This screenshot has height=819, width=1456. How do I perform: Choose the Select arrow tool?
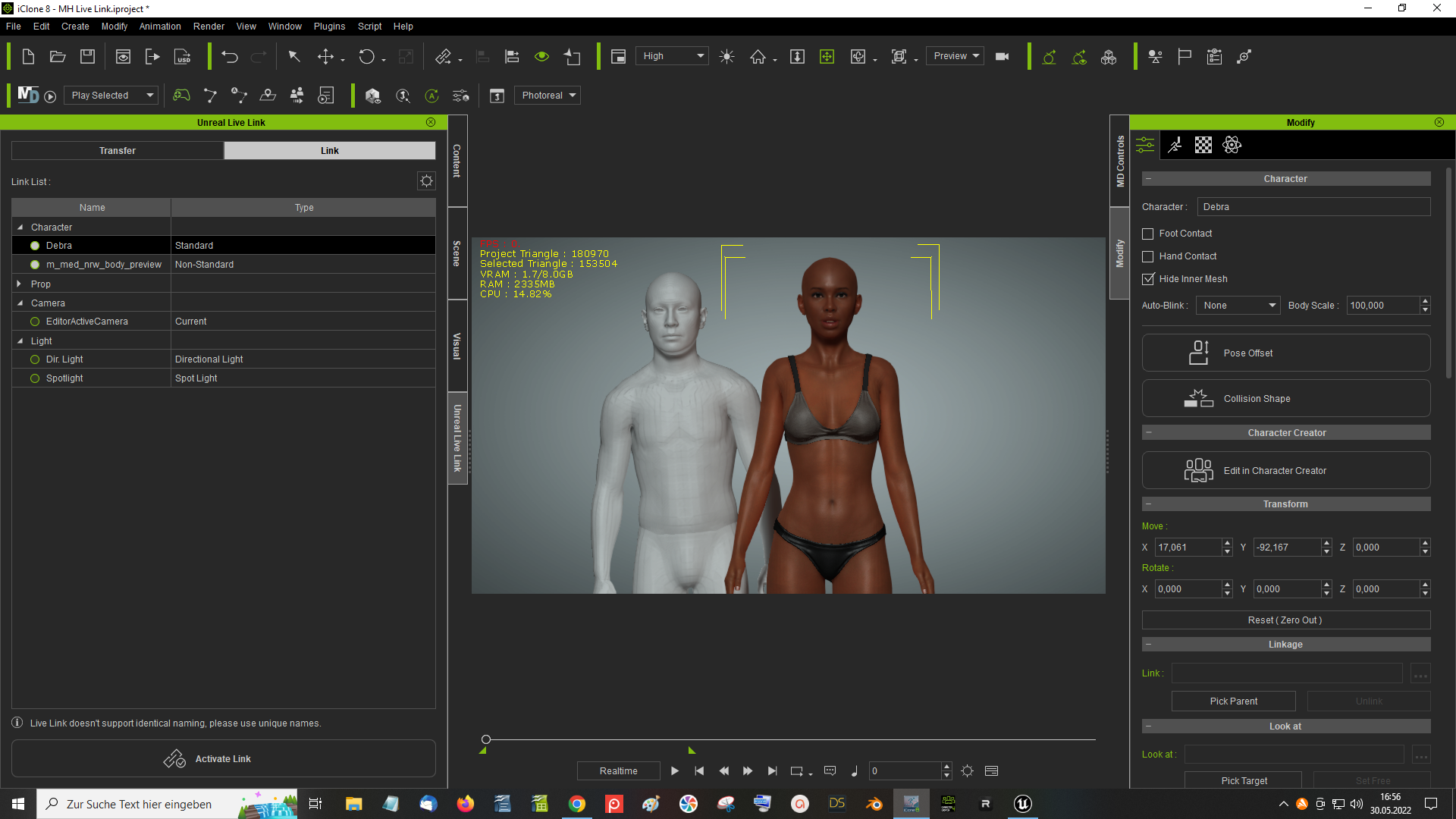coord(294,56)
